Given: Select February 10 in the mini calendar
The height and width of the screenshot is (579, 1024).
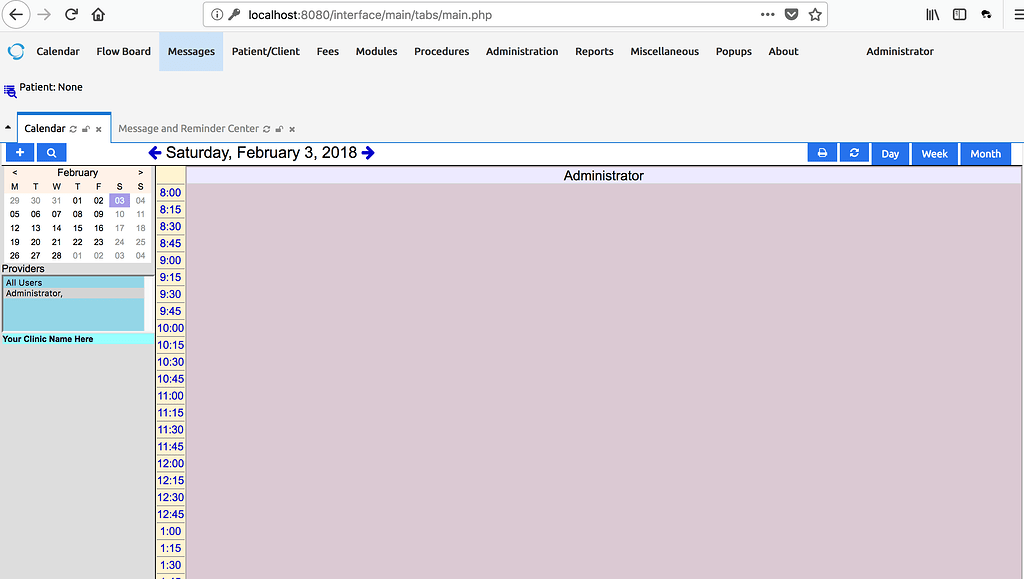Looking at the screenshot, I should click(119, 214).
